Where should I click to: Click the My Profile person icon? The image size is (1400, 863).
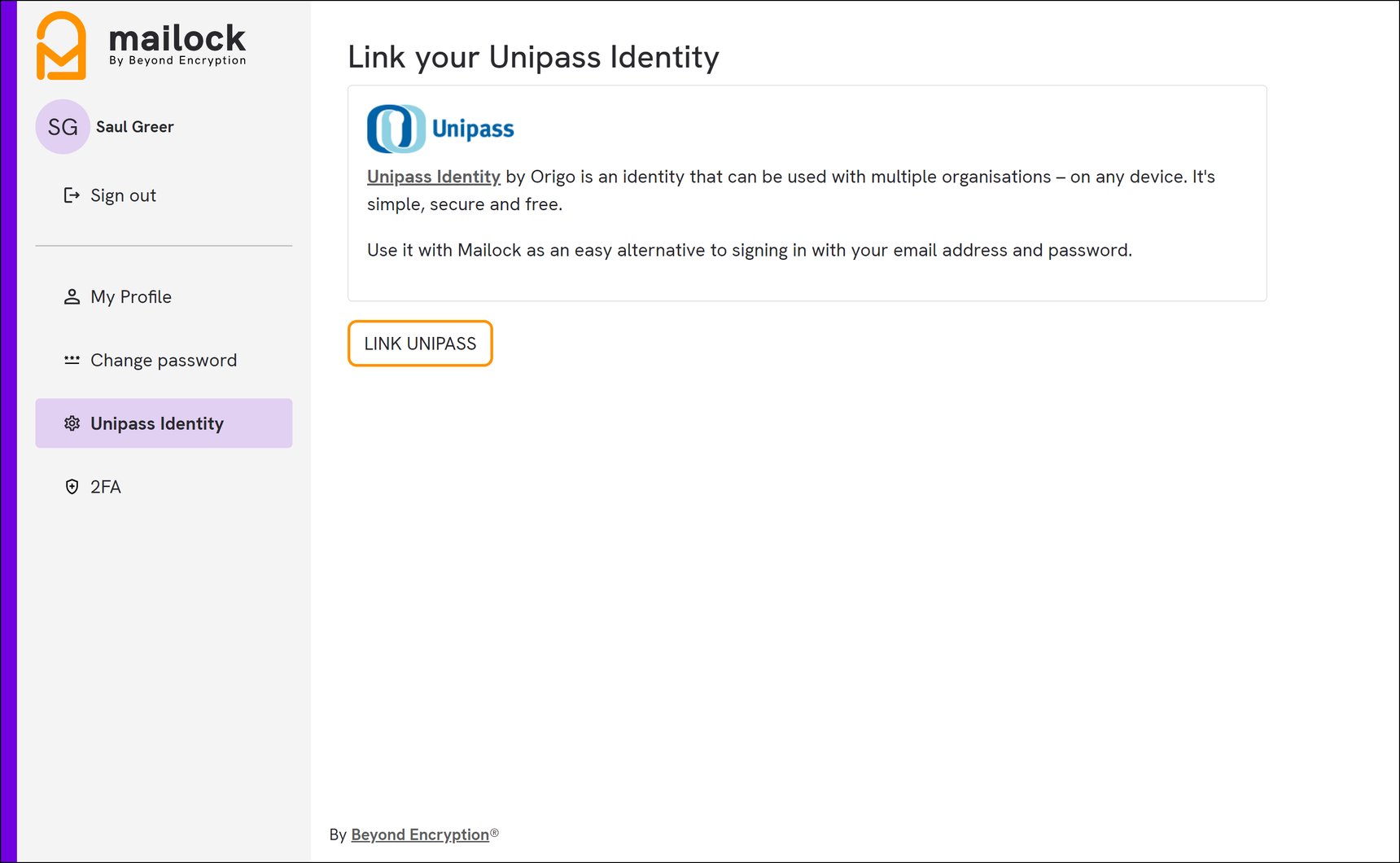[72, 296]
